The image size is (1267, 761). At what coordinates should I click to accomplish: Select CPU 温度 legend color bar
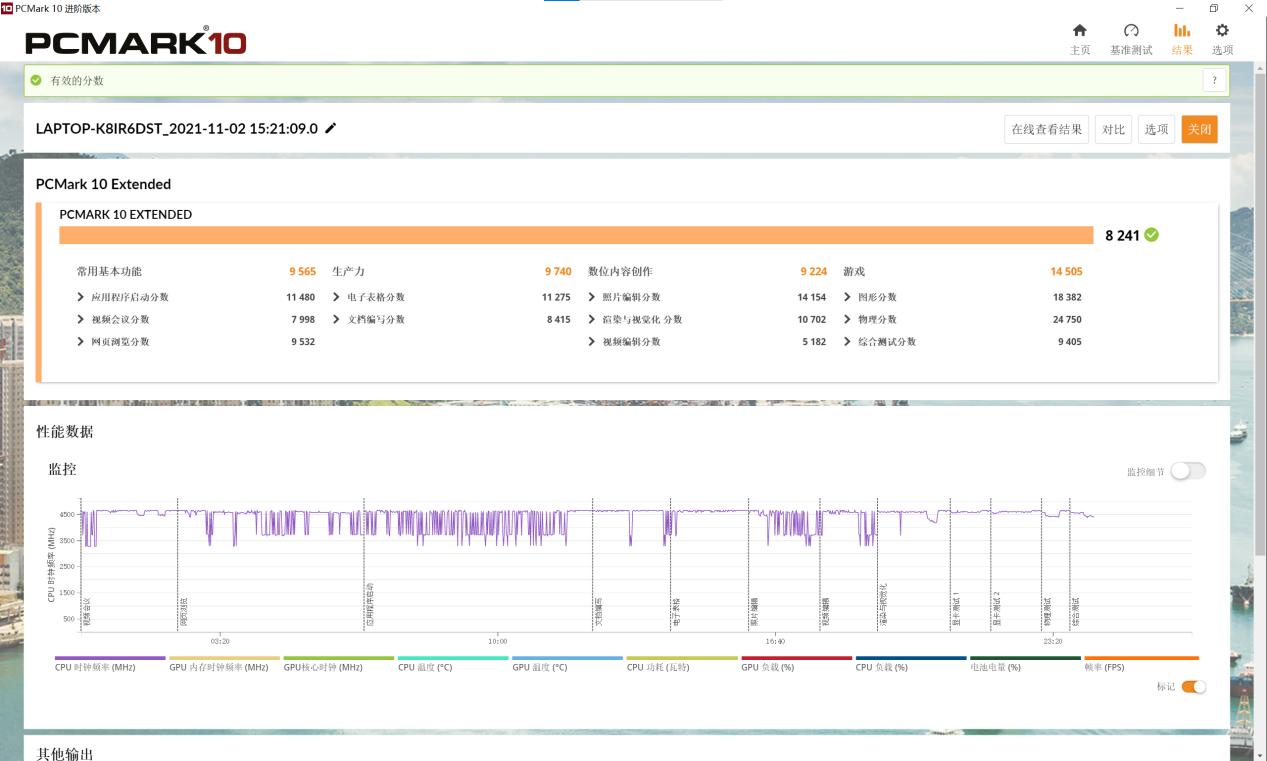pyautogui.click(x=453, y=658)
